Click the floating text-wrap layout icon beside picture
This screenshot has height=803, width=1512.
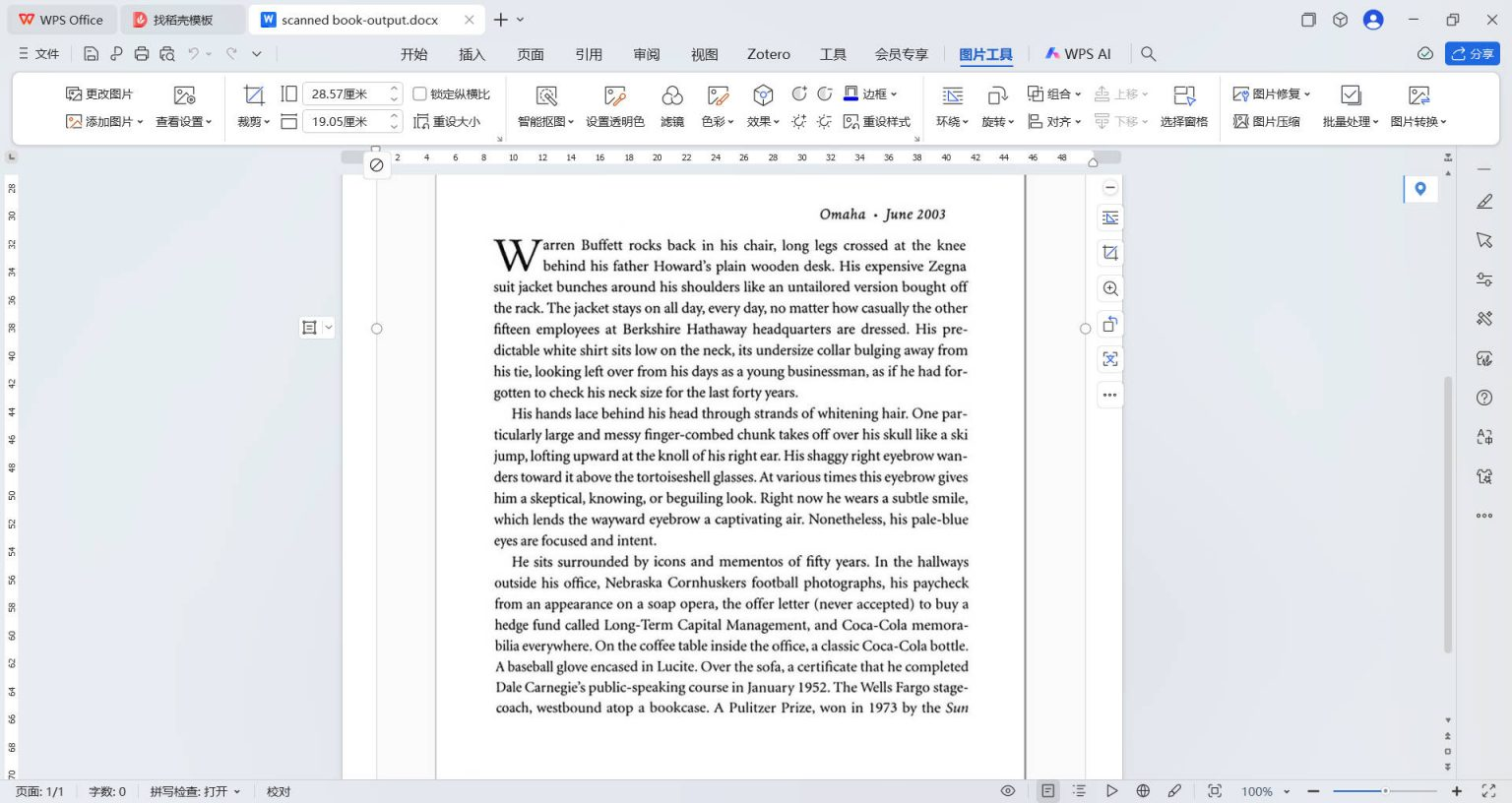1110,217
